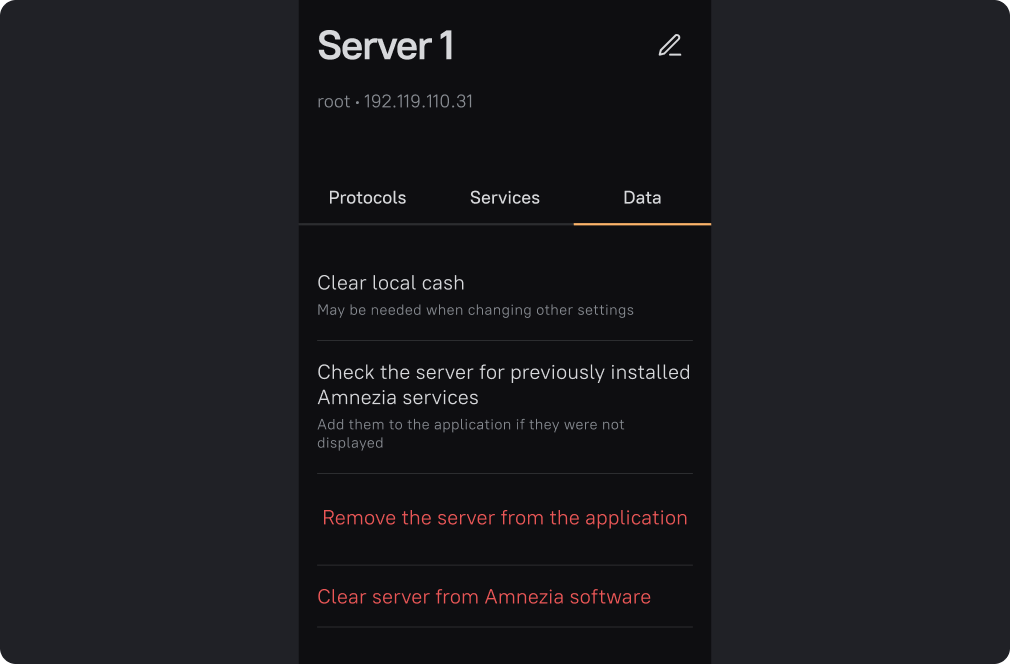Viewport: 1010px width, 664px height.
Task: Click Clear server from Amnezia software
Action: 484,597
